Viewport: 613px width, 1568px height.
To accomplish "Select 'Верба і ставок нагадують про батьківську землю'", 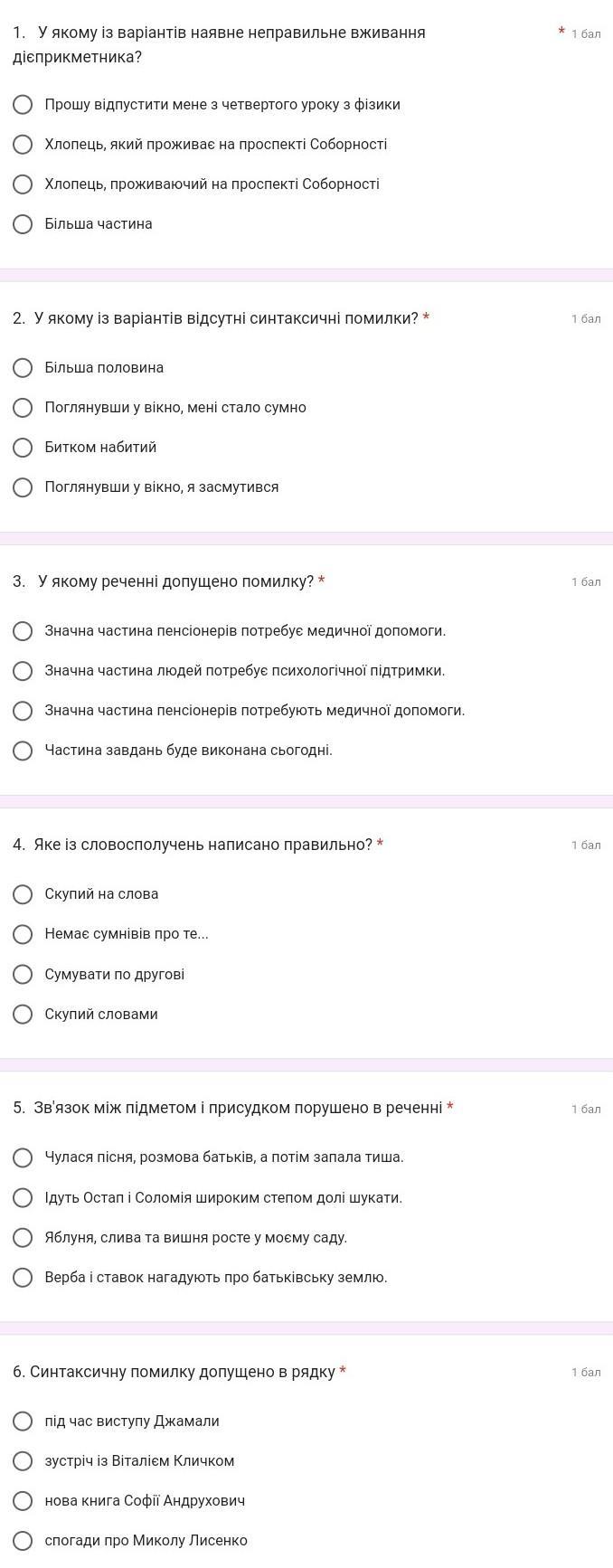I will 24,1278.
